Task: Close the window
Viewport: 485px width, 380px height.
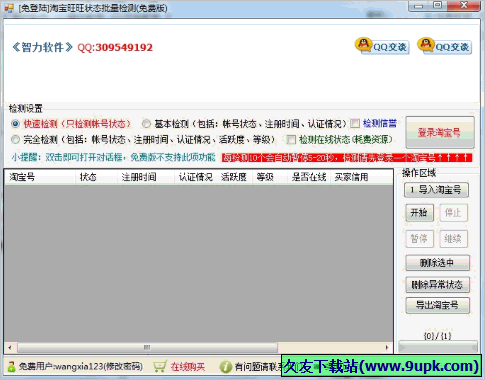Action: coord(464,6)
